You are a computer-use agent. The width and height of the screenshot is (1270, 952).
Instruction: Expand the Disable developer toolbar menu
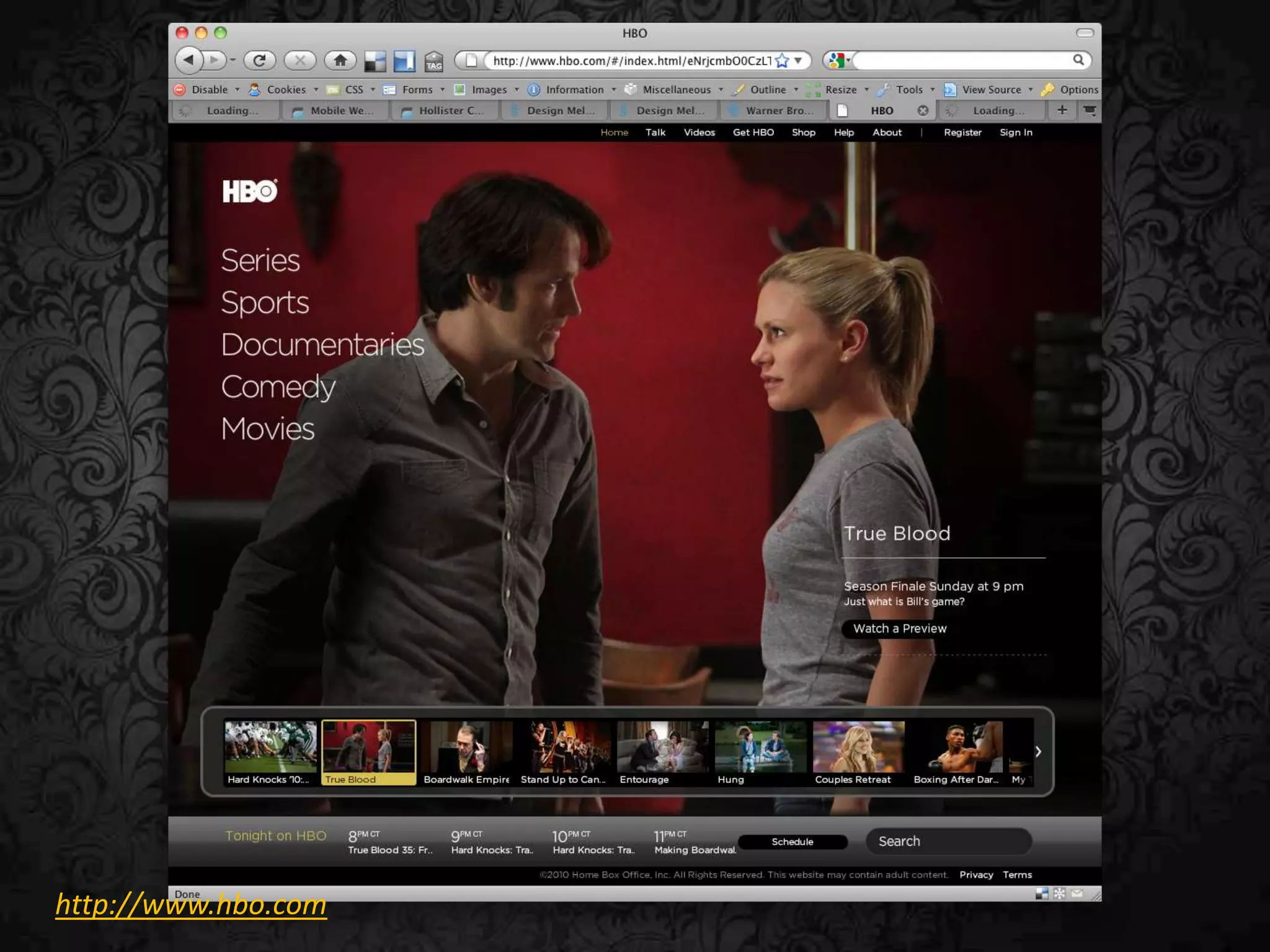click(x=209, y=89)
